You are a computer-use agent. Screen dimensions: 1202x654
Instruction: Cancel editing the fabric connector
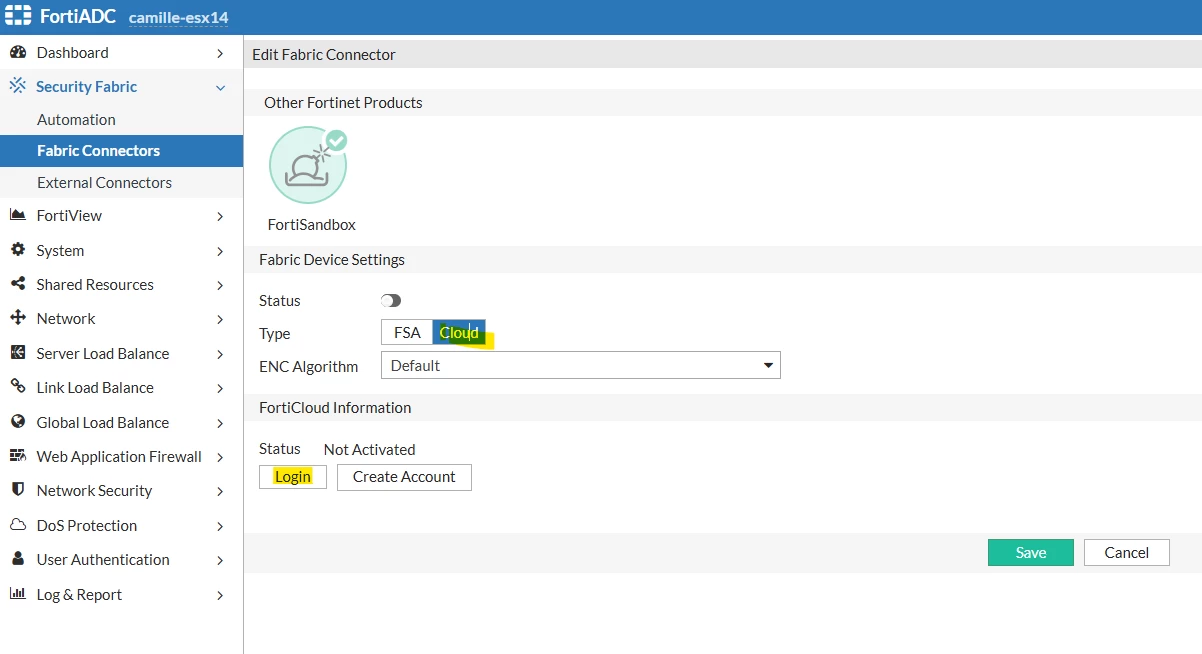tap(1127, 552)
